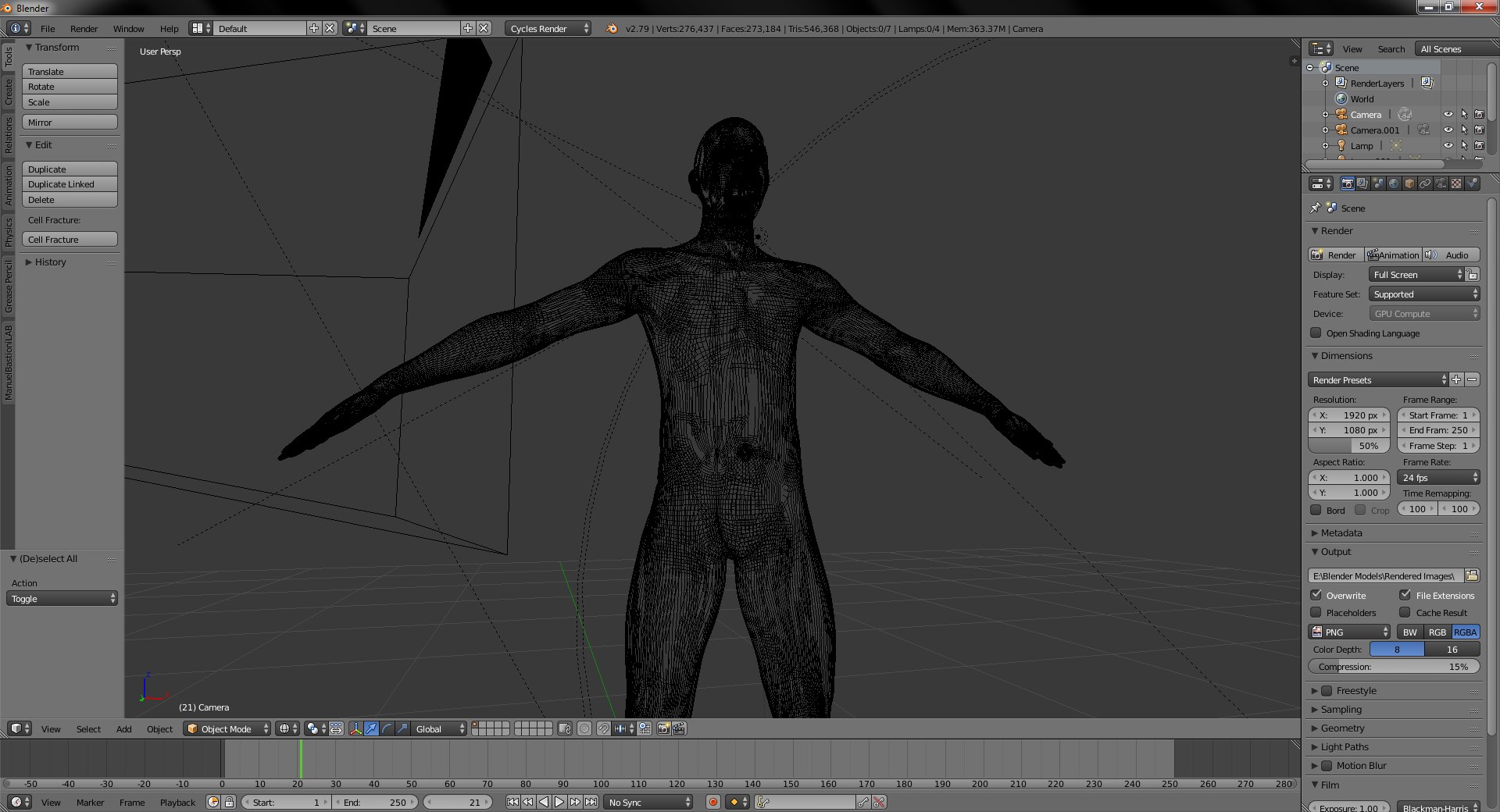Browse output folder with the folder icon
Viewport: 1500px width, 812px height.
pyautogui.click(x=1472, y=575)
